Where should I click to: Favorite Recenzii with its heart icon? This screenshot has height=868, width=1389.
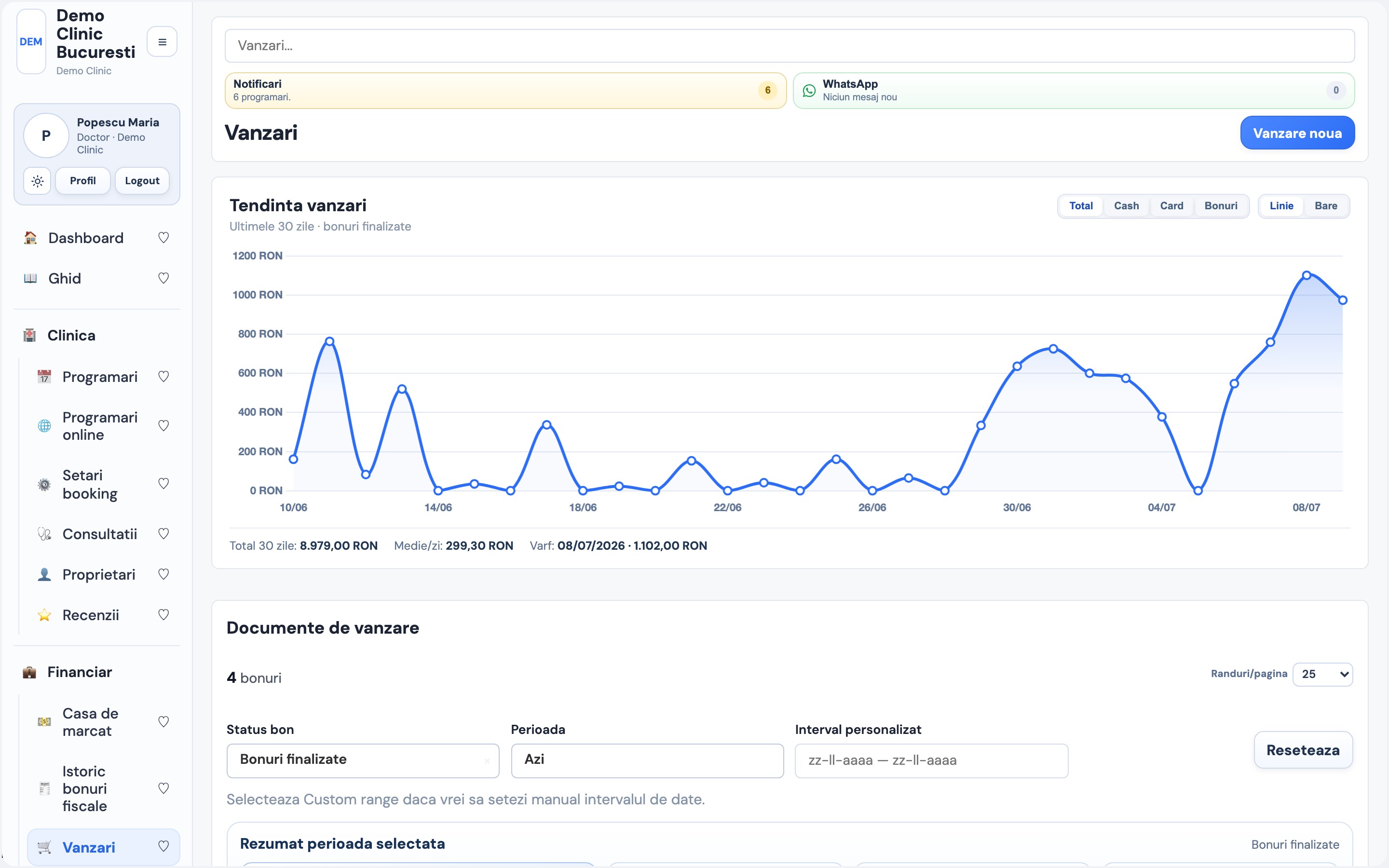click(x=163, y=615)
